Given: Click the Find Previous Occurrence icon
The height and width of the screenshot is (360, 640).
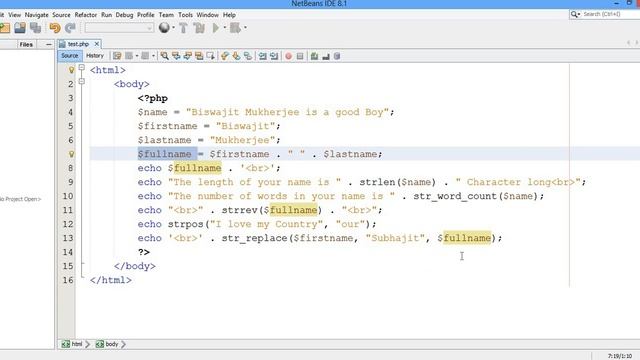Looking at the screenshot, I should point(176,56).
